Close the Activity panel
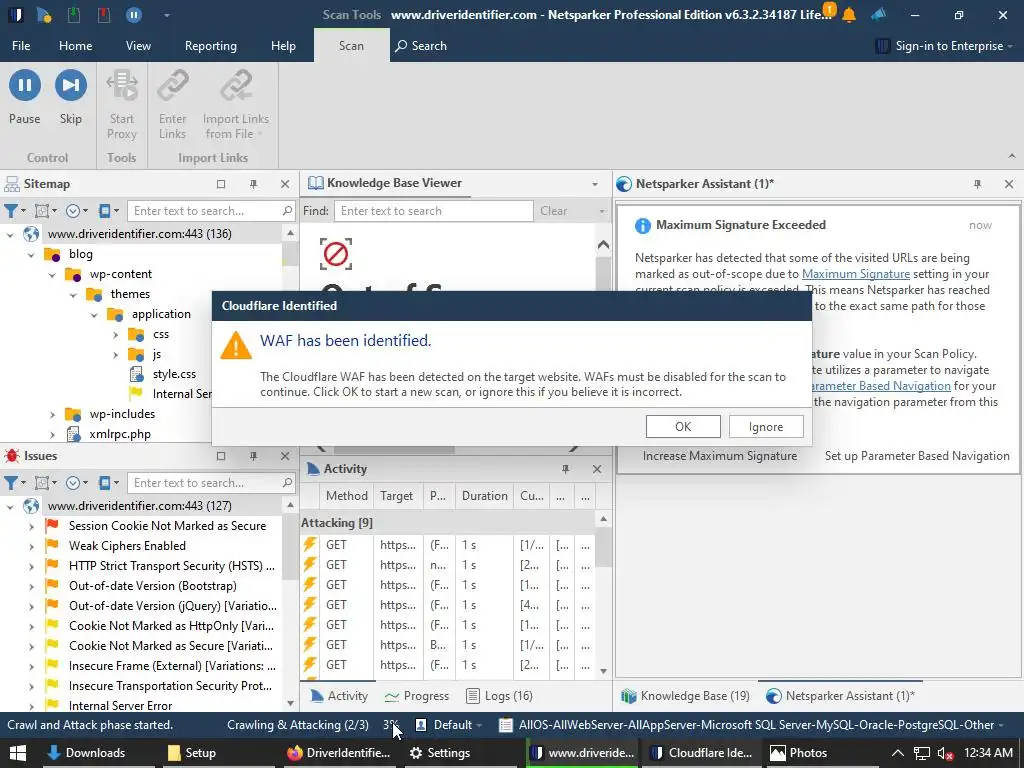Image resolution: width=1024 pixels, height=768 pixels. (597, 469)
